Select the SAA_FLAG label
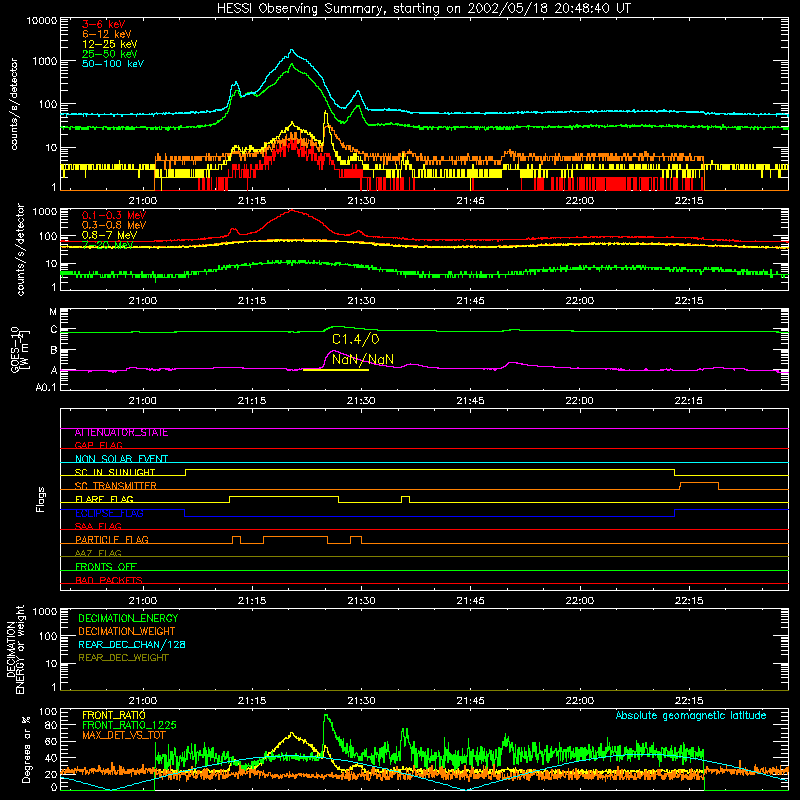This screenshot has height=800, width=800. (x=98, y=526)
